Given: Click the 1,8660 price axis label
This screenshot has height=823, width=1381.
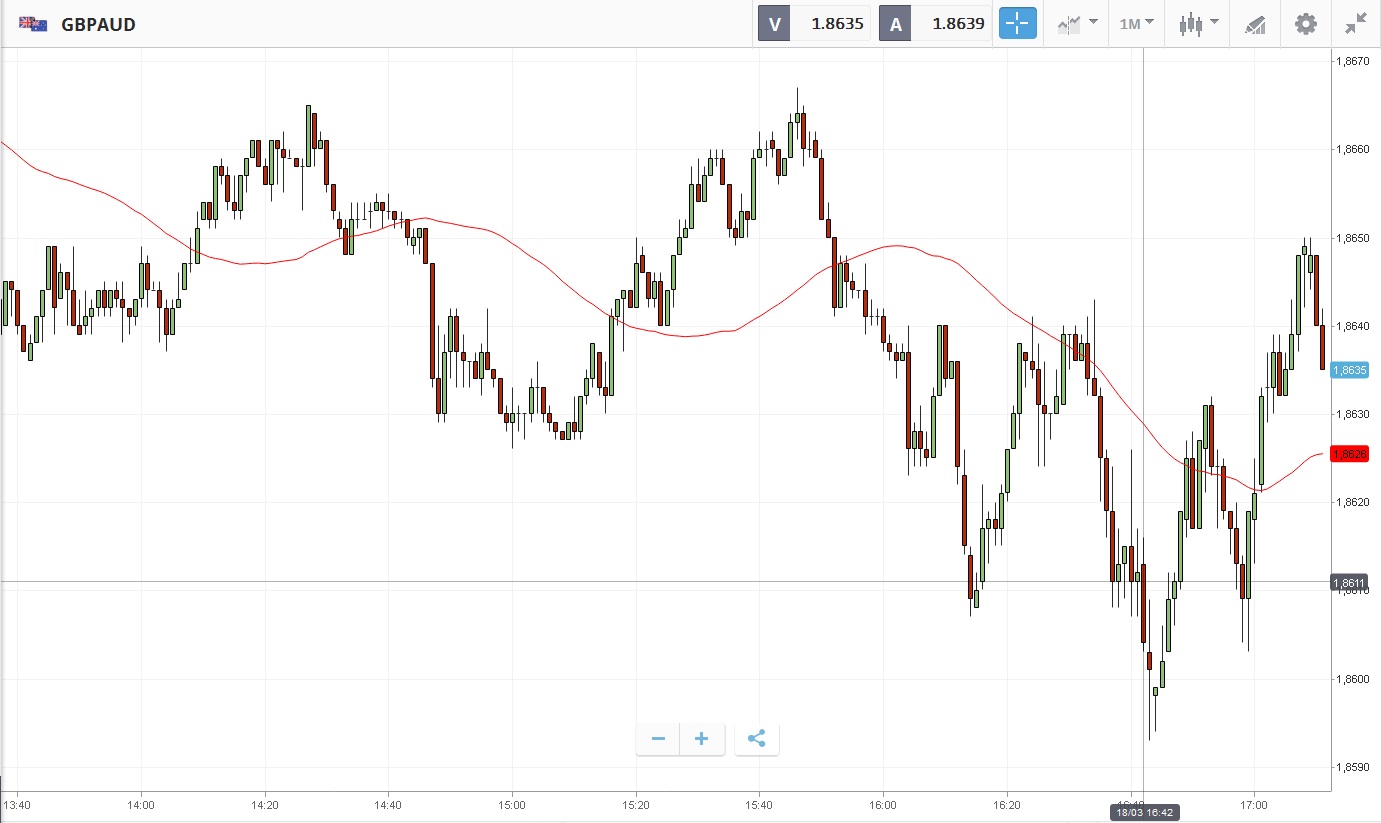Looking at the screenshot, I should tap(1353, 150).
